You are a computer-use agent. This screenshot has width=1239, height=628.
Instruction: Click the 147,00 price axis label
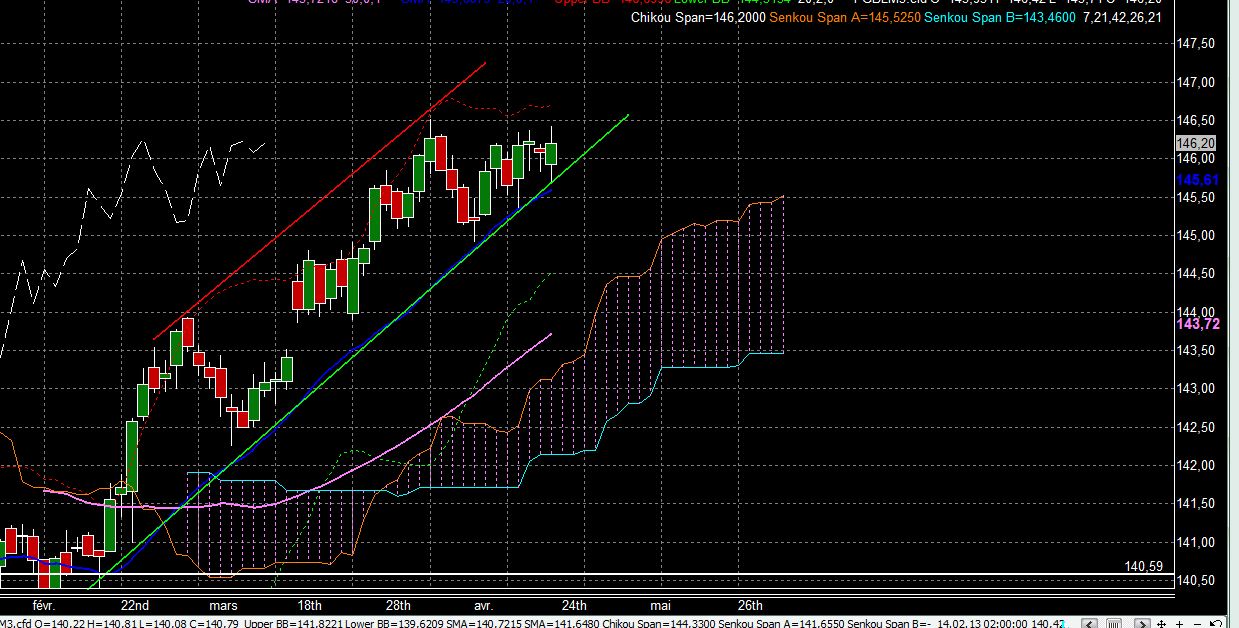tap(1196, 82)
